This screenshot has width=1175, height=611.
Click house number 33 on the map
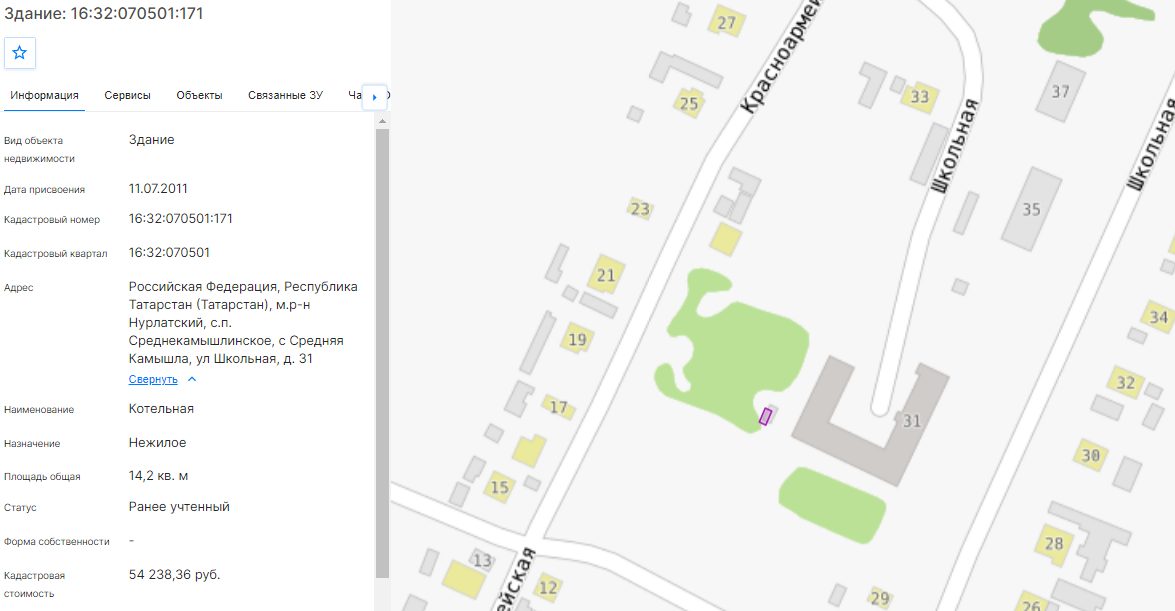click(919, 97)
